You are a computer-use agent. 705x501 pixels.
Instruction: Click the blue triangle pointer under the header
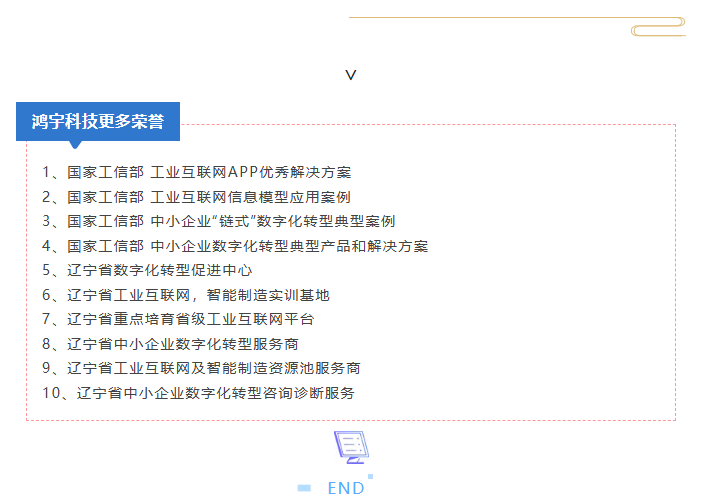click(76, 145)
